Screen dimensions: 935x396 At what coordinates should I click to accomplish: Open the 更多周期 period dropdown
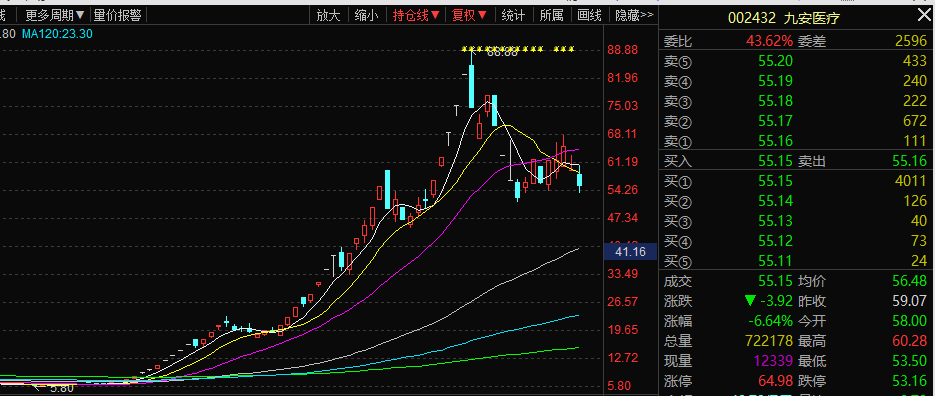point(55,16)
